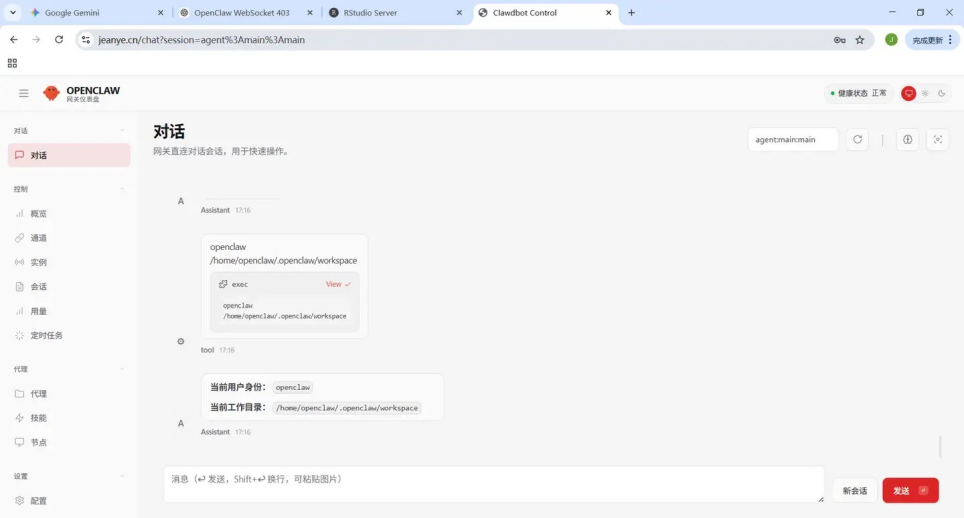Click the gear avatar beside the tool message
Image resolution: width=964 pixels, height=518 pixels.
tap(181, 341)
